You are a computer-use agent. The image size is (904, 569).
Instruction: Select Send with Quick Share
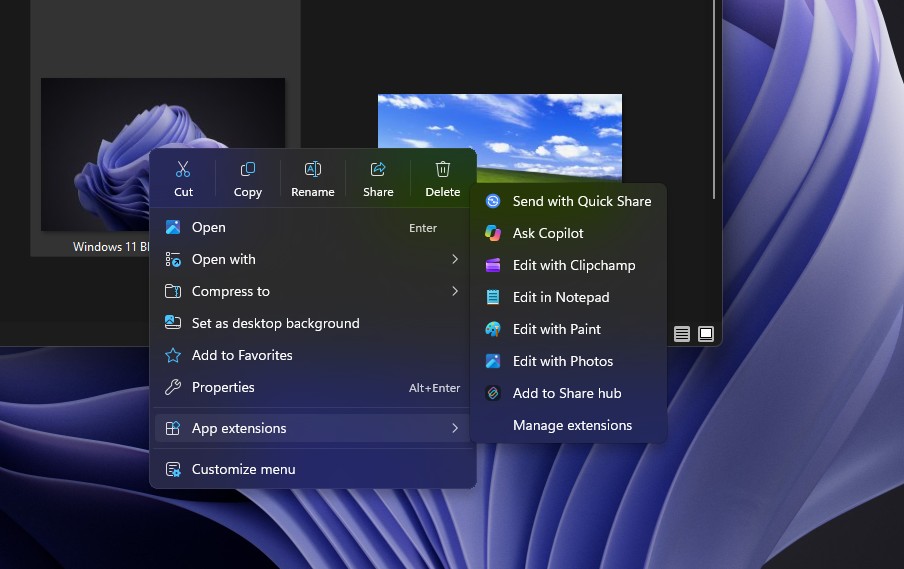point(568,201)
